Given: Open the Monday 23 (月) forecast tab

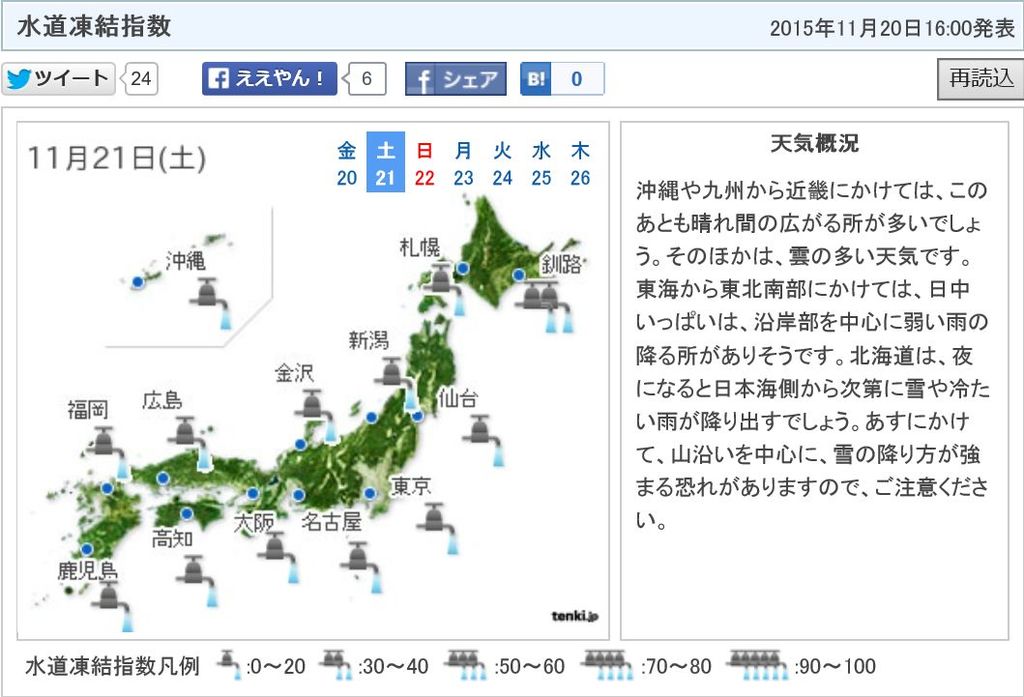Looking at the screenshot, I should (x=463, y=164).
